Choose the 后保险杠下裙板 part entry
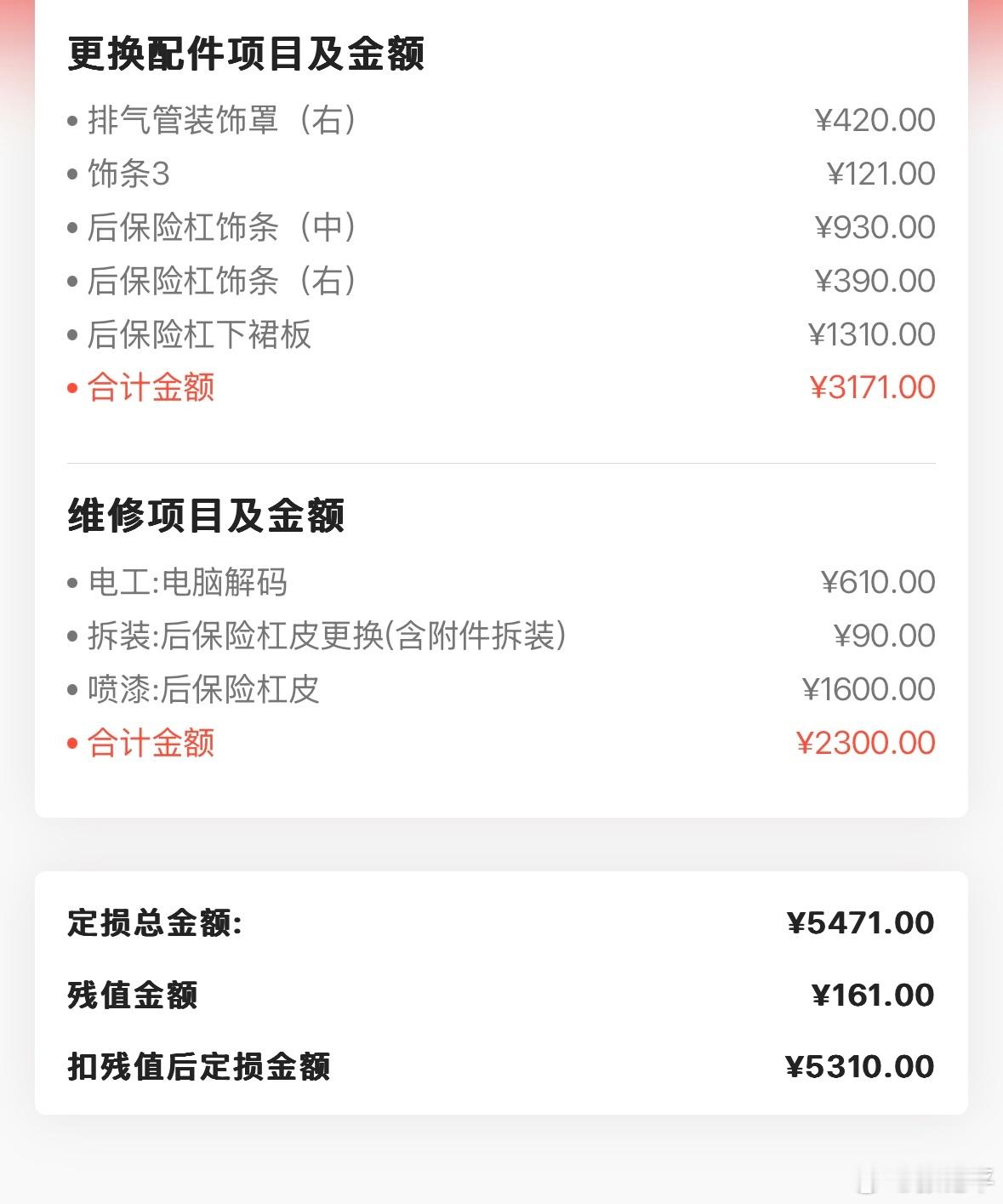The height and width of the screenshot is (1204, 1003). pyautogui.click(x=200, y=334)
